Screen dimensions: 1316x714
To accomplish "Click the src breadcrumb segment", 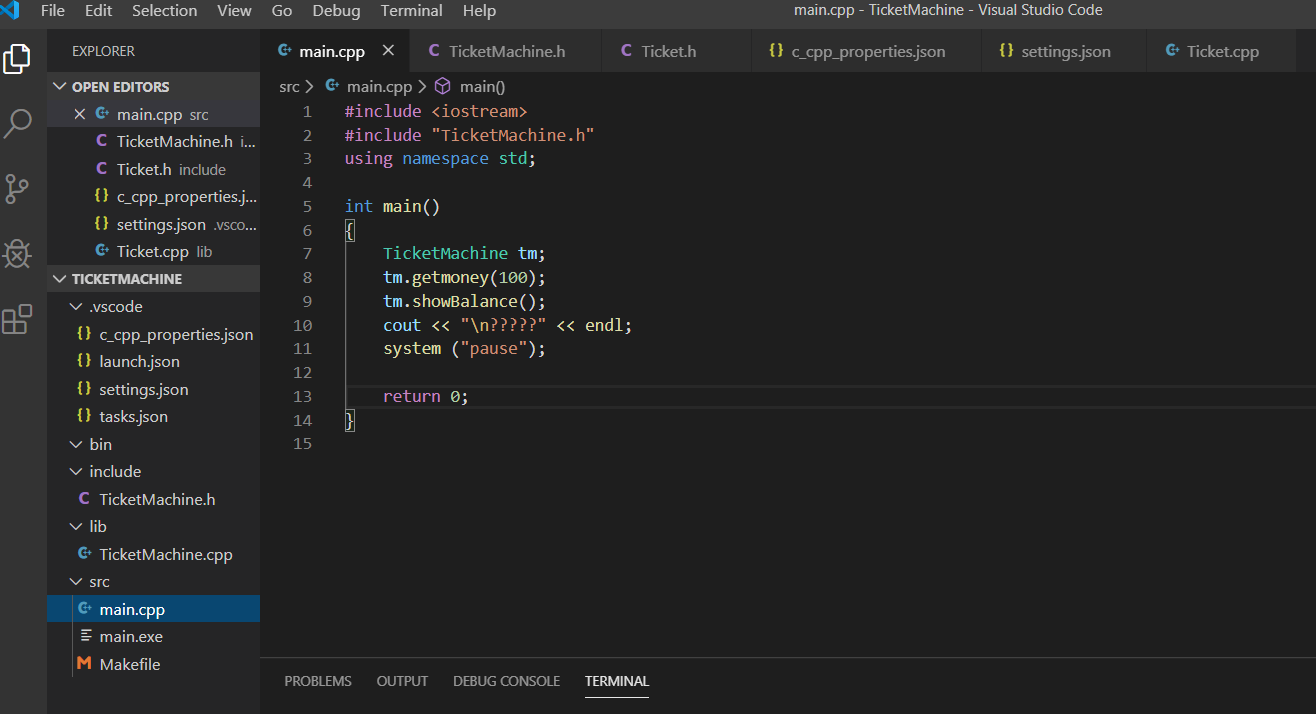I will click(x=289, y=87).
